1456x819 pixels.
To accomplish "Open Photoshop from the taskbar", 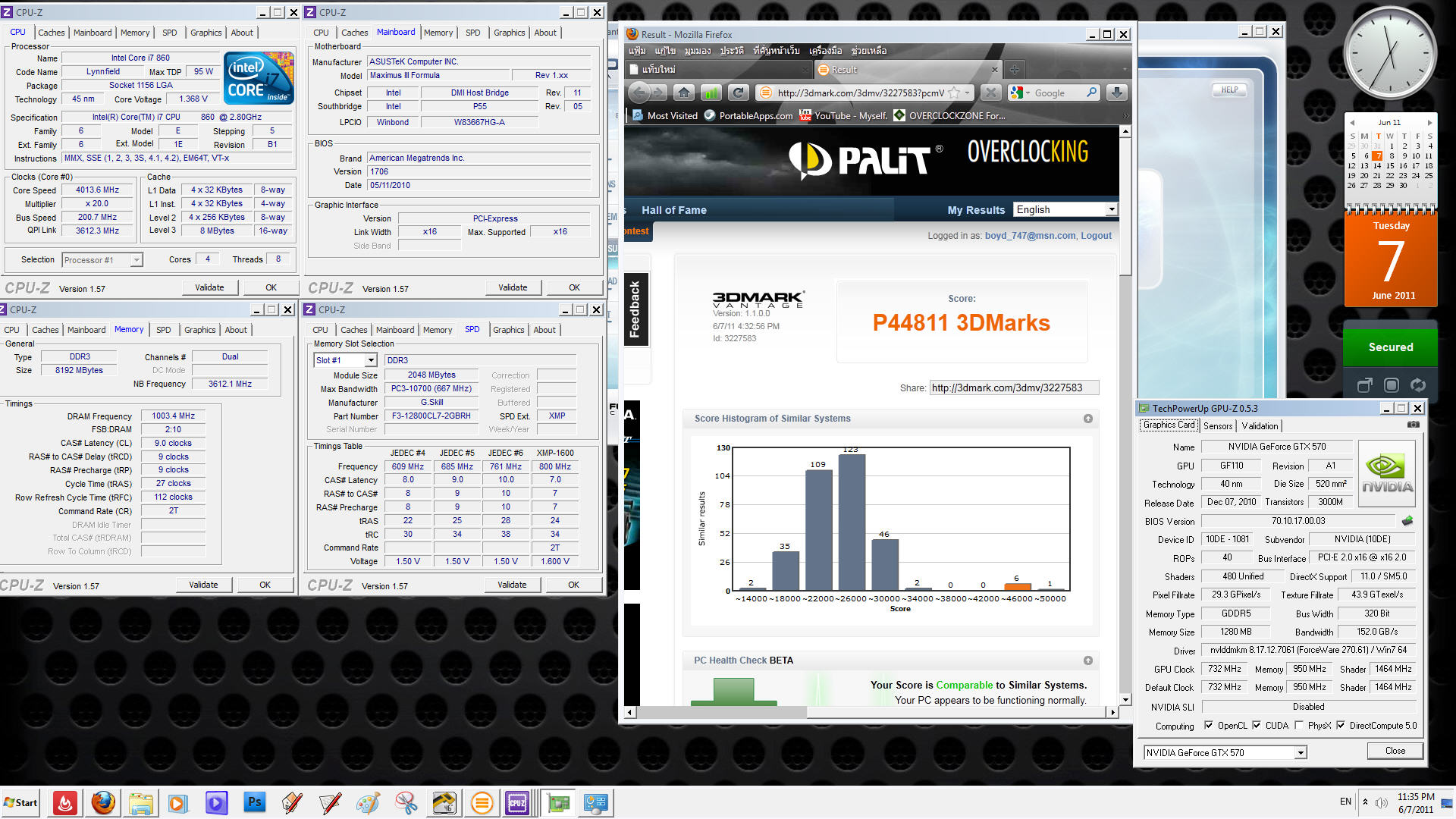I will pyautogui.click(x=254, y=802).
